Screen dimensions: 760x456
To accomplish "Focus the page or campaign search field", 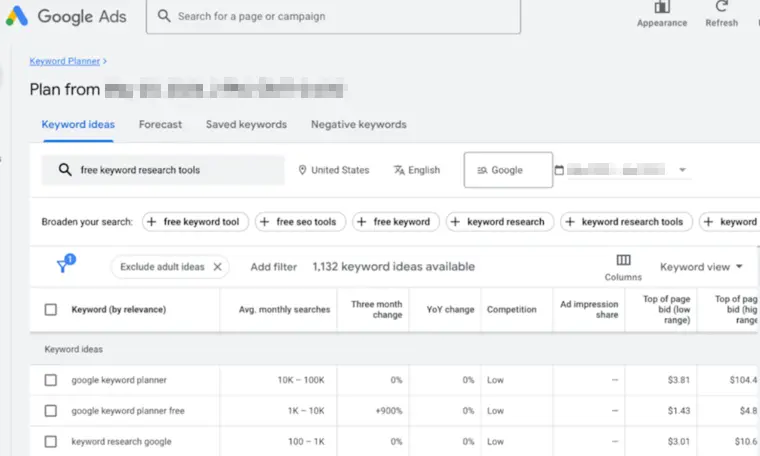I will coord(333,16).
